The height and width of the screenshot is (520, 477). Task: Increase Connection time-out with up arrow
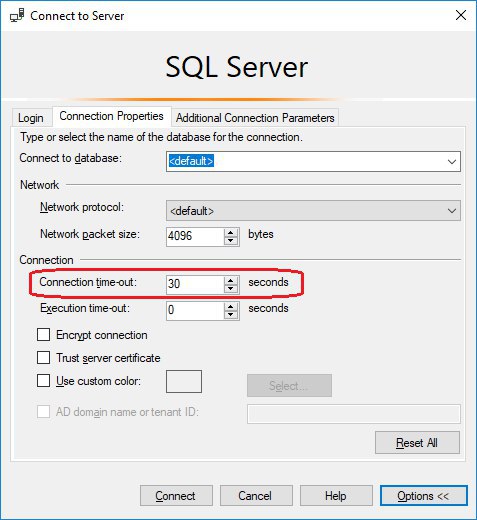(x=231, y=281)
